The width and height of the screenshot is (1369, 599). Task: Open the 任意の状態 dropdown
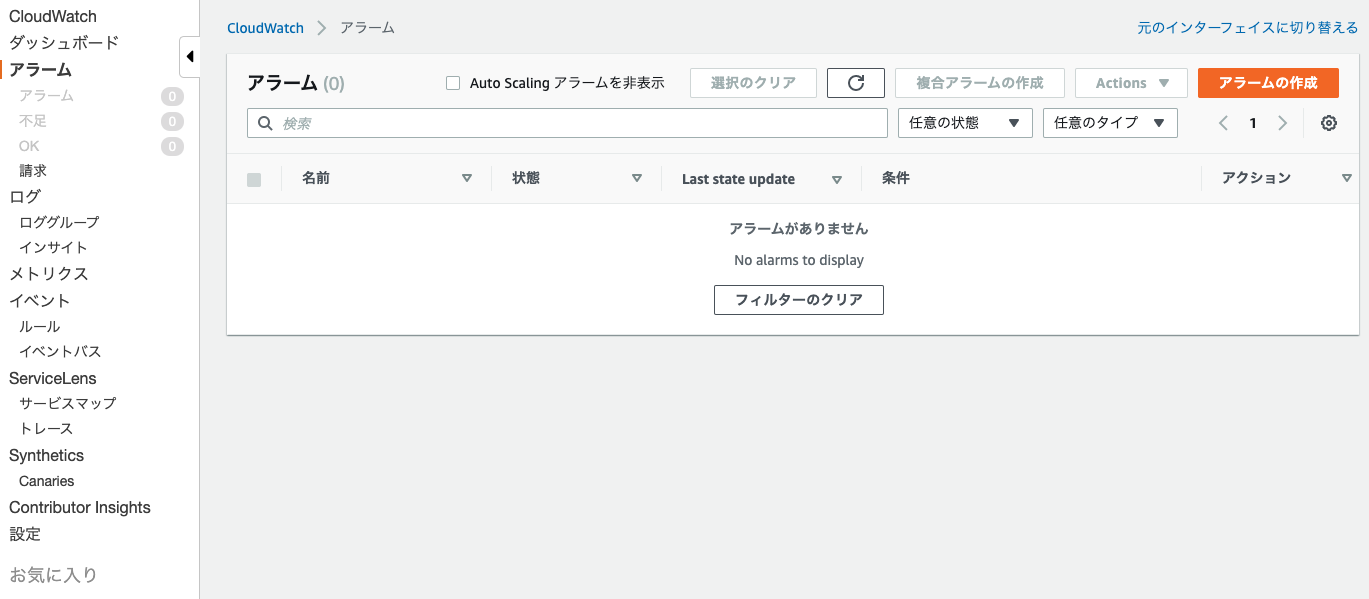[965, 123]
